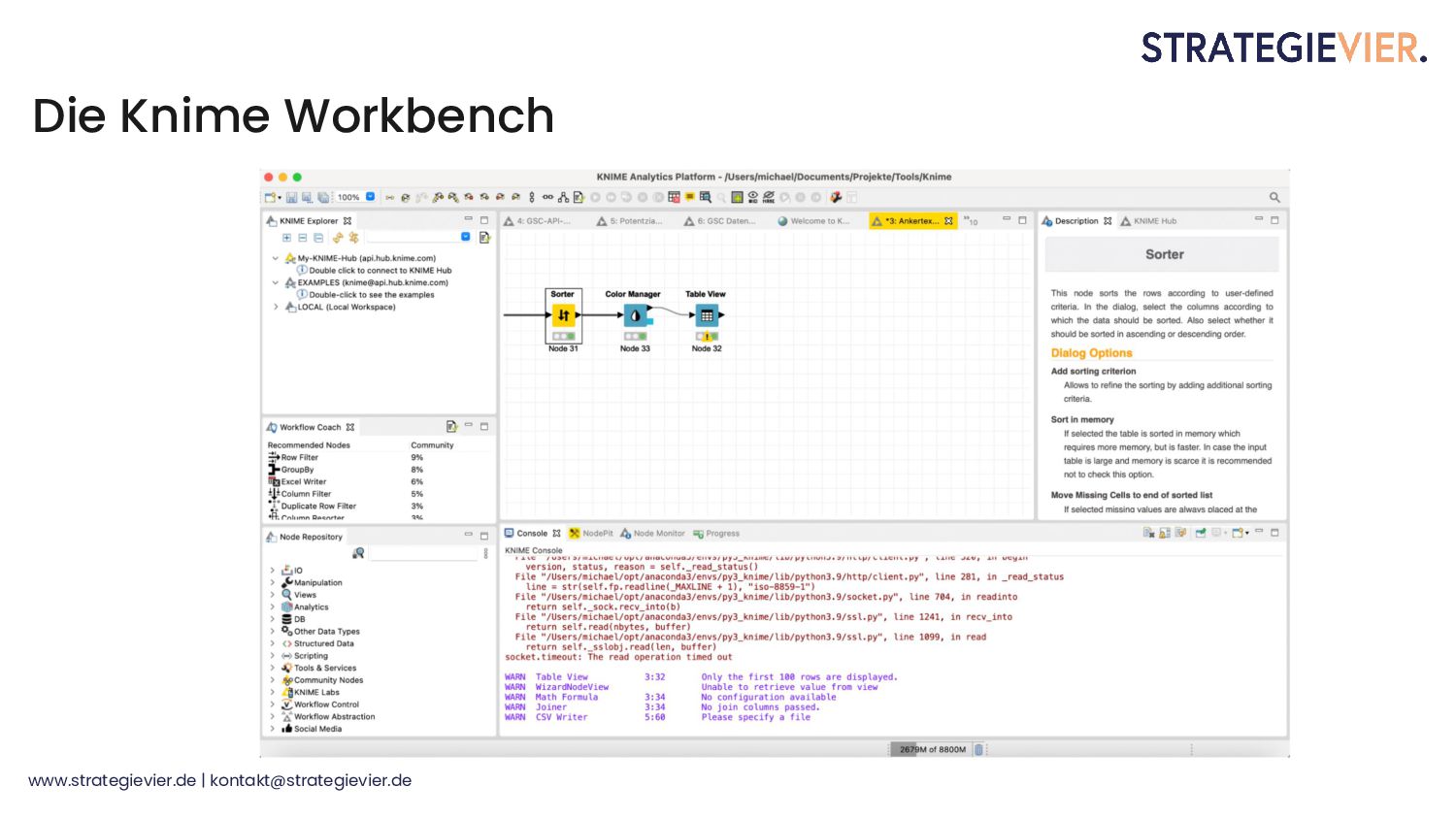This screenshot has height=819, width=1456.
Task: Click the yellow annotation note toolbar icon
Action: coord(690,197)
